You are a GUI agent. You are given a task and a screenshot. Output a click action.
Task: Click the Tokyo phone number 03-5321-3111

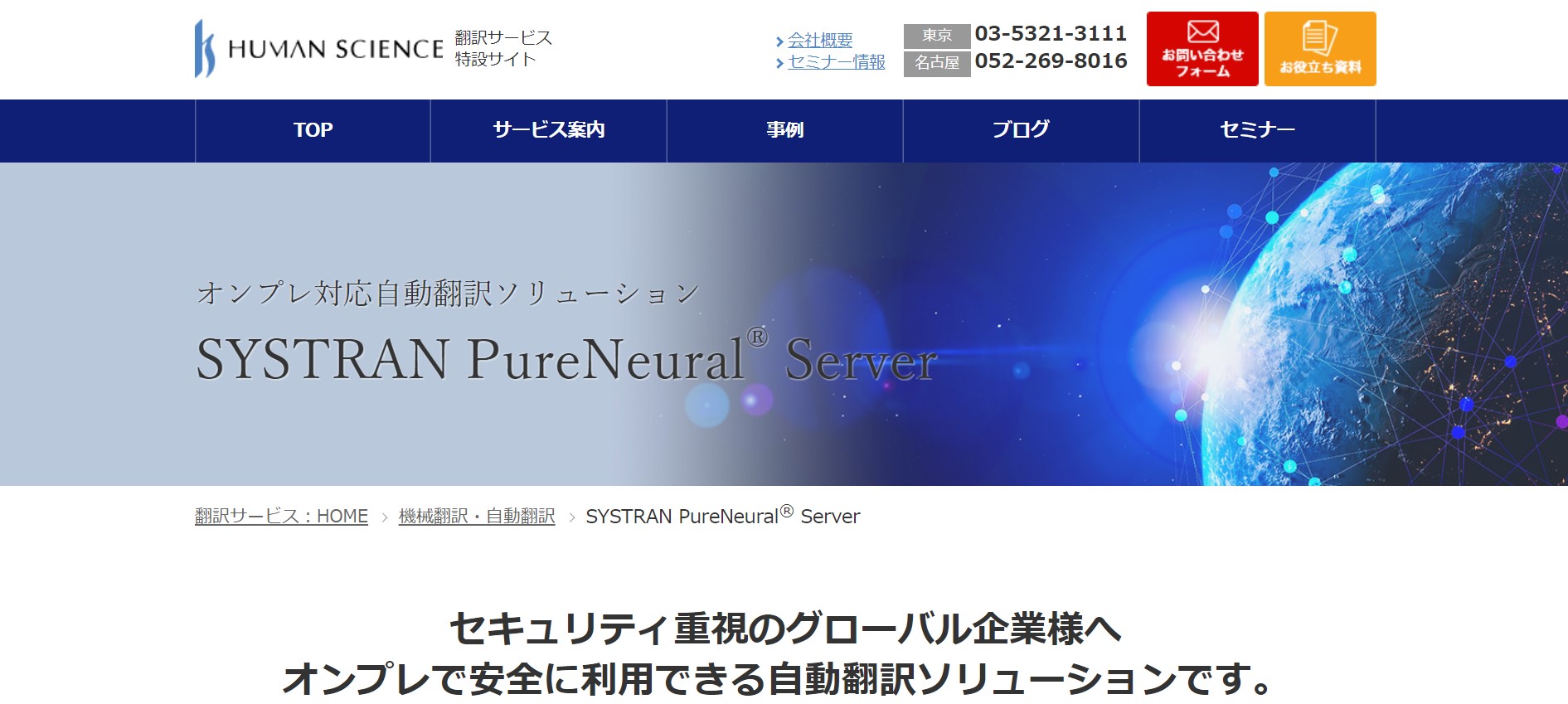[1051, 34]
